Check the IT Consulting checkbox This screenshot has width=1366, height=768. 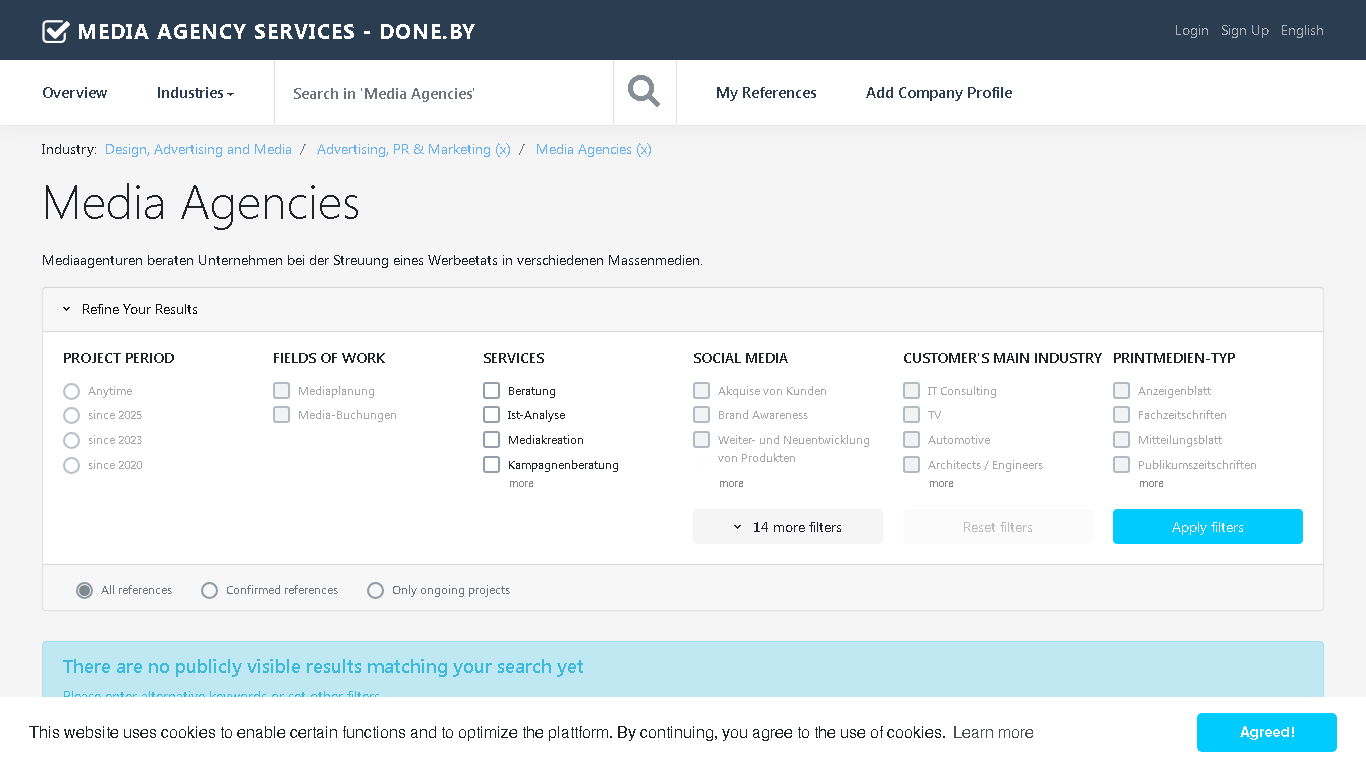[x=911, y=390]
